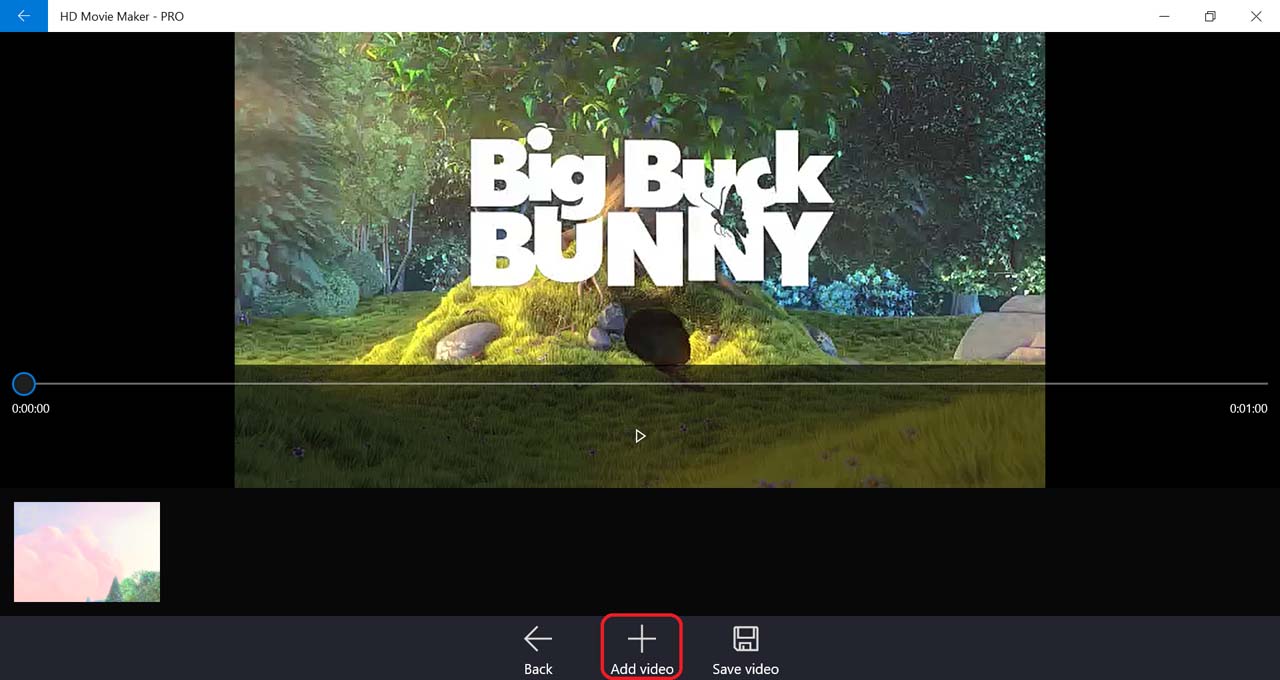Click the Big Buck Bunny title in preview

(650, 210)
